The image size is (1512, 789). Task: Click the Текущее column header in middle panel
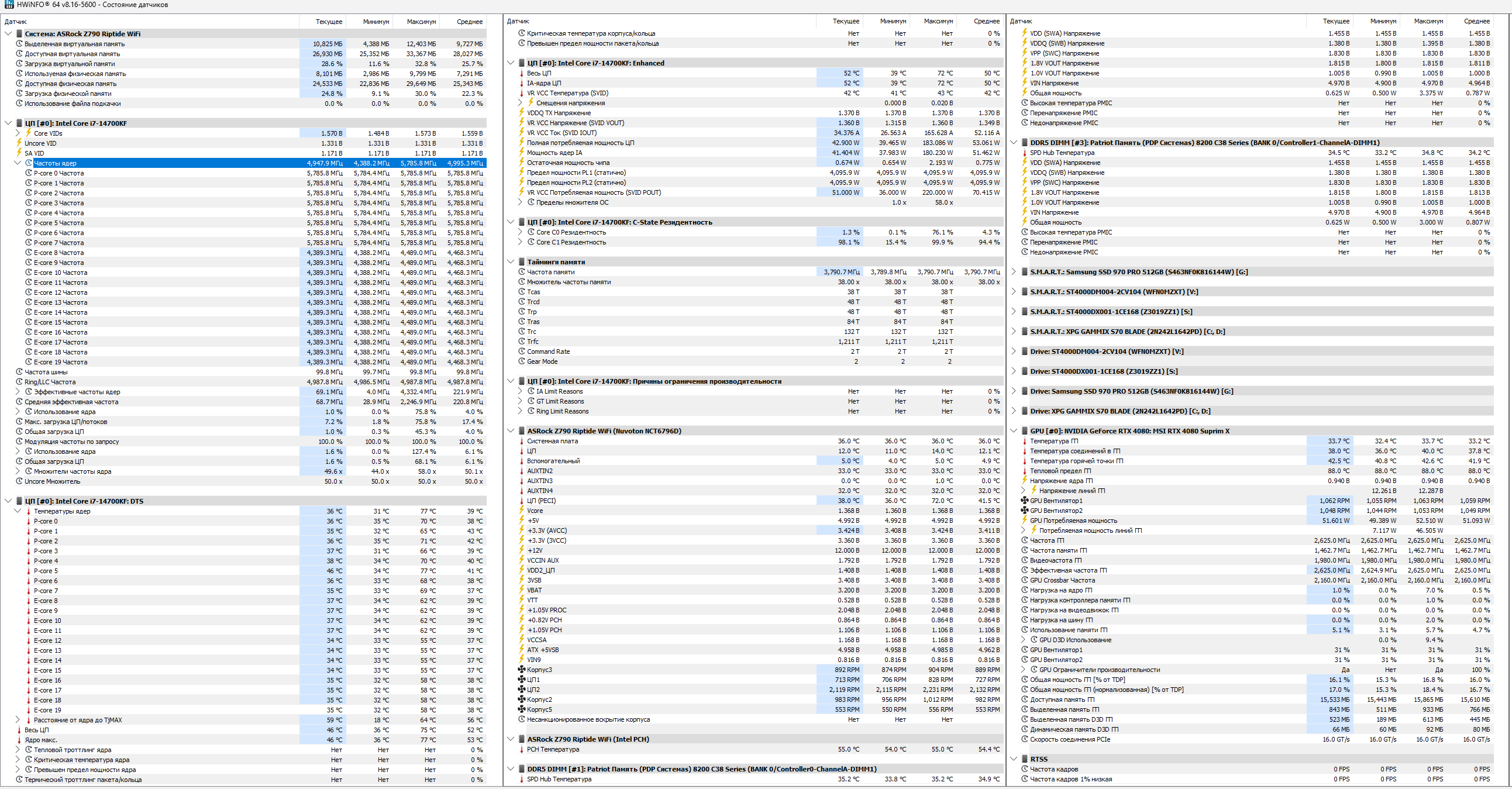click(x=846, y=21)
